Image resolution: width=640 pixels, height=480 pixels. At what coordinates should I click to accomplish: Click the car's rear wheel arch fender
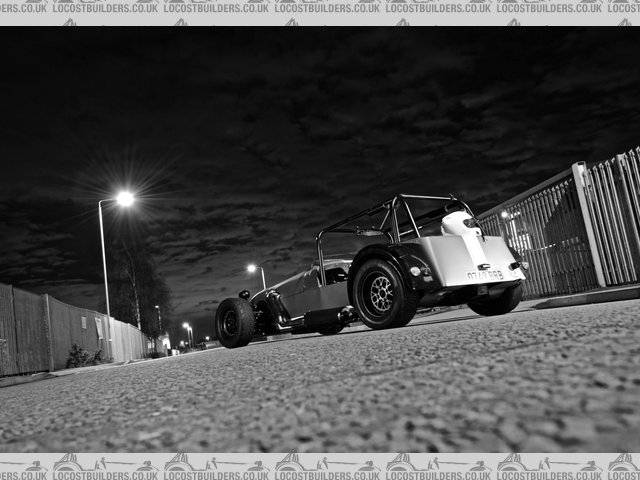pyautogui.click(x=400, y=255)
